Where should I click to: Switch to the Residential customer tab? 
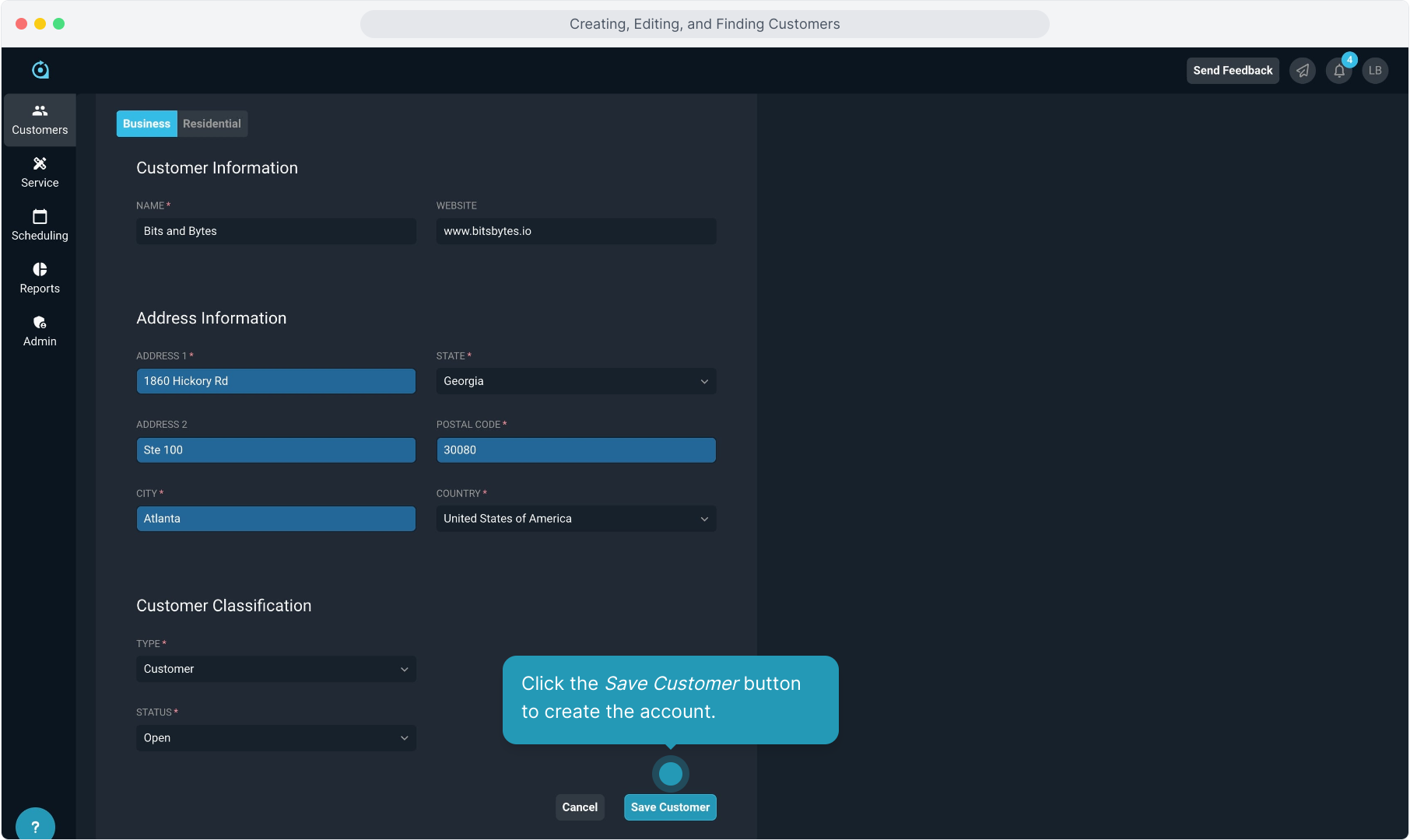click(212, 124)
